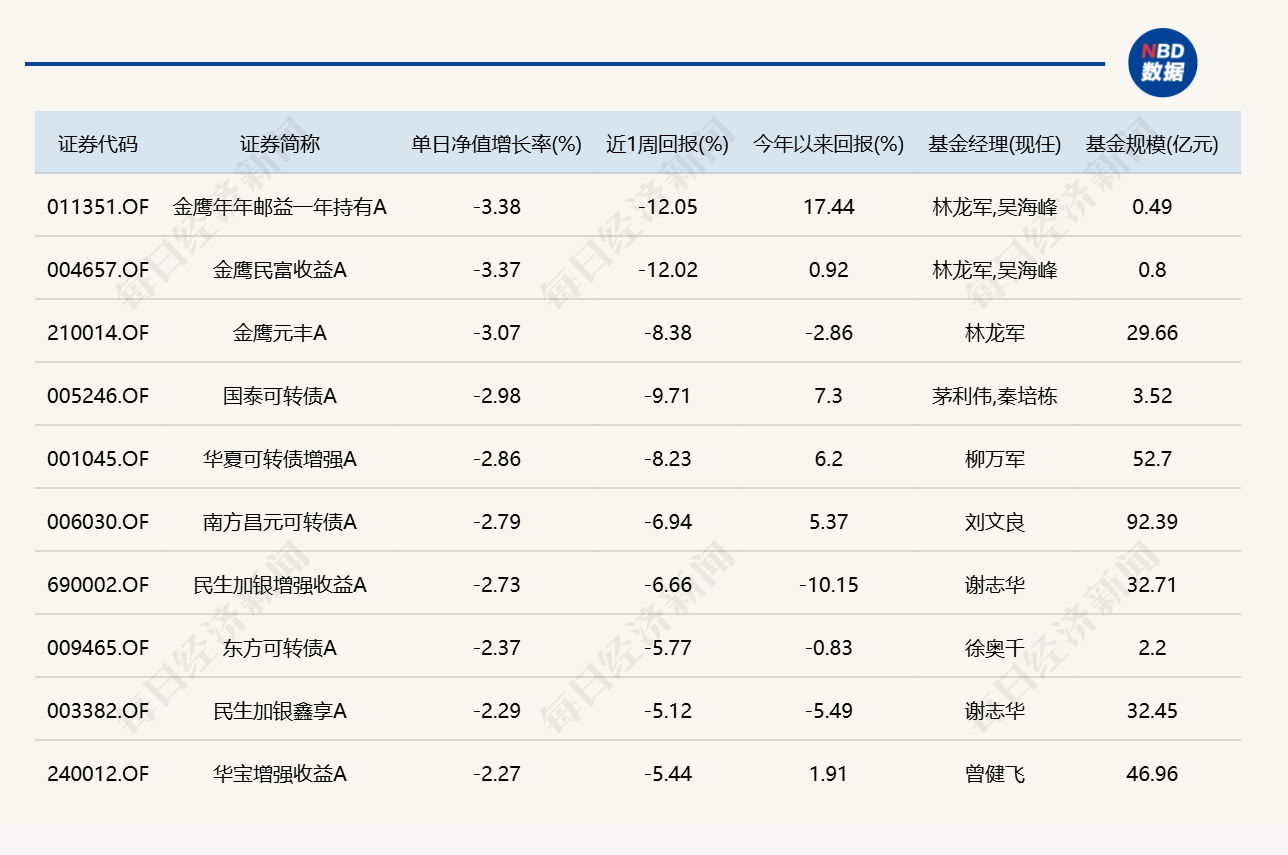This screenshot has width=1288, height=855.
Task: Click year-to-date return -5.49
Action: 829,711
